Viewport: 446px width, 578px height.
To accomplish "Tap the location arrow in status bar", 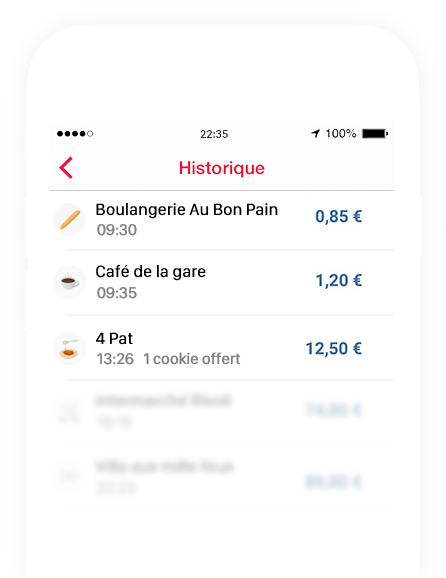I will pos(316,133).
